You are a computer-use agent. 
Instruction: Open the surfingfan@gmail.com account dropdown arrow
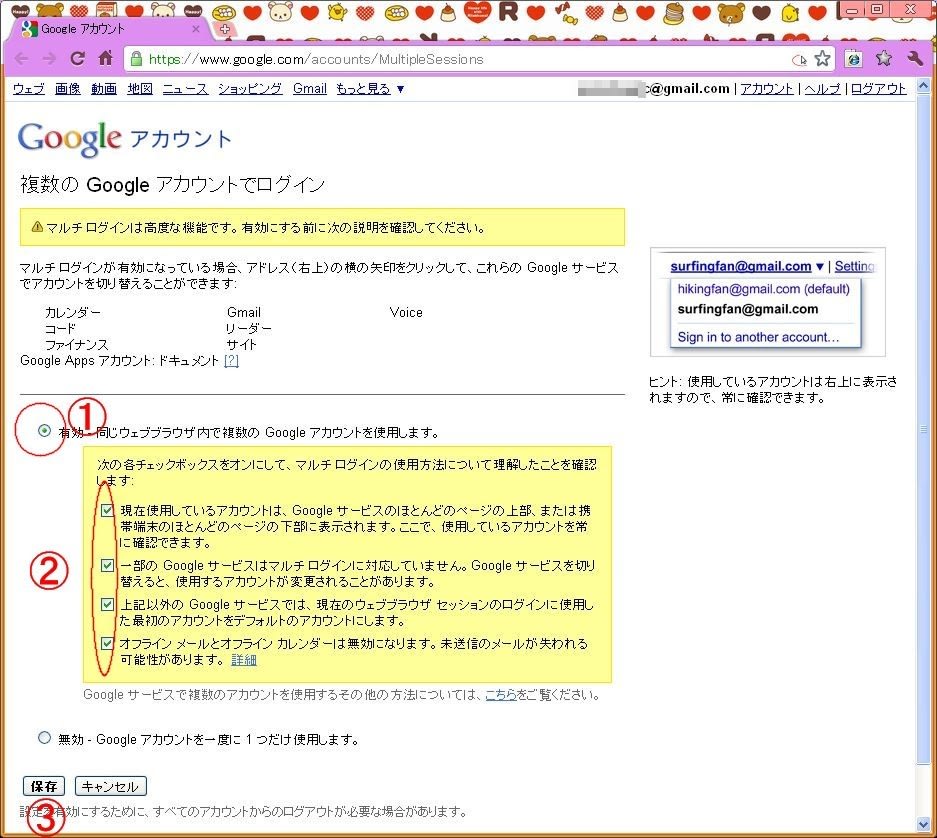[x=820, y=267]
